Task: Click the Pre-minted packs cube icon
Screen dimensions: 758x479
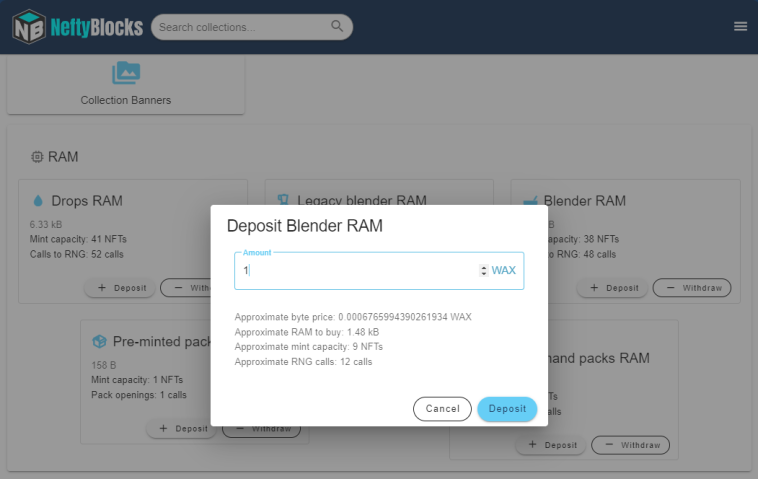Action: pos(99,341)
